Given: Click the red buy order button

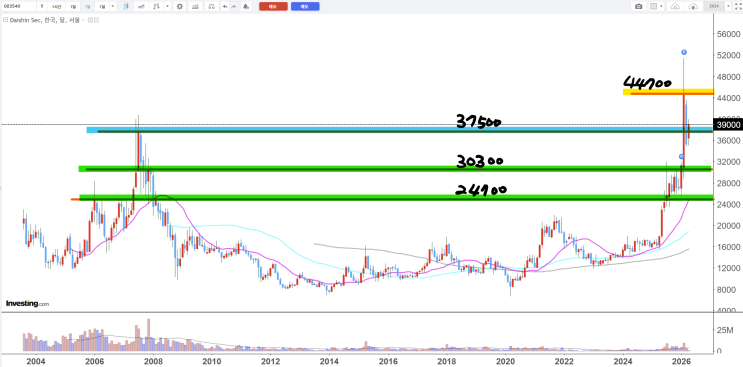Looking at the screenshot, I should point(273,6).
